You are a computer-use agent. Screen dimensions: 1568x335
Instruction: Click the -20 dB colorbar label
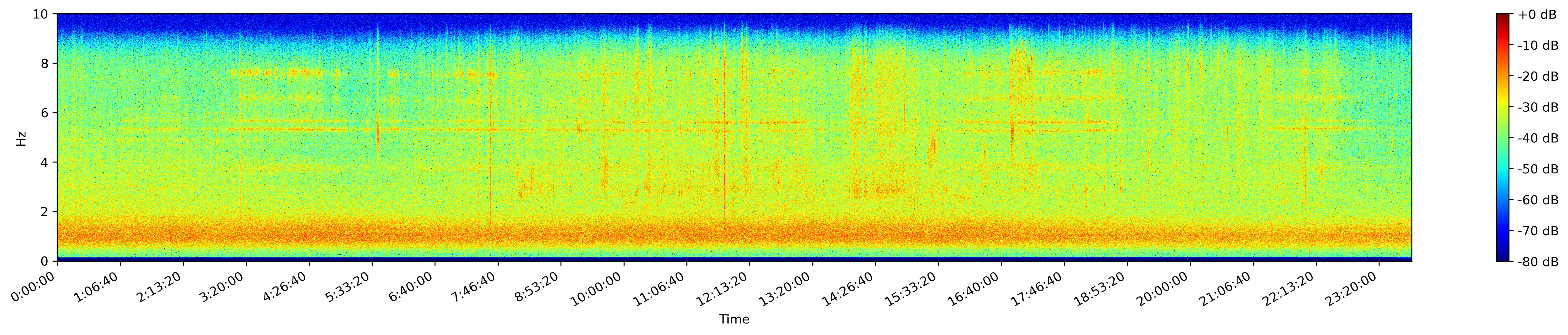pos(1538,77)
